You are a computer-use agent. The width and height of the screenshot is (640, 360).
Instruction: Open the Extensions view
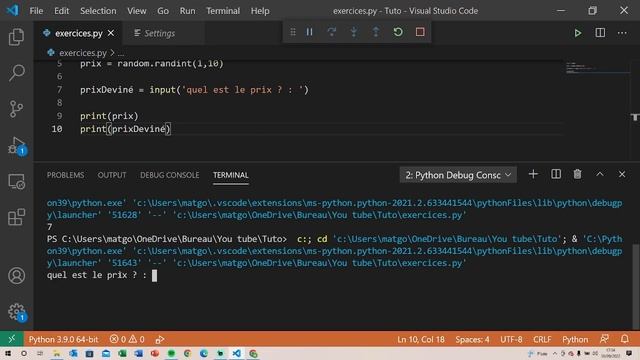tap(16, 217)
